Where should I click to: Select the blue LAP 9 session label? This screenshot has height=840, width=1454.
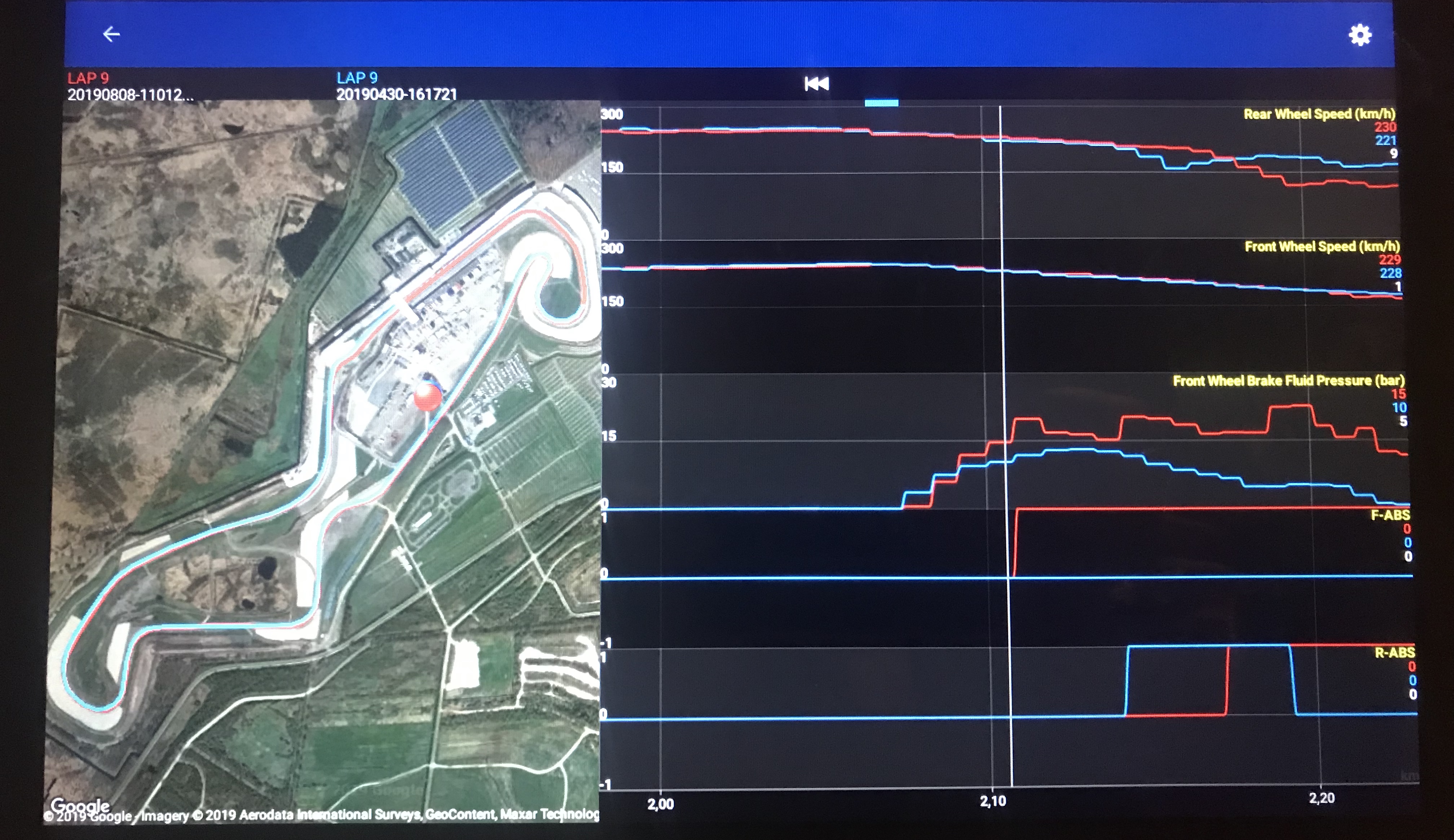coord(357,78)
